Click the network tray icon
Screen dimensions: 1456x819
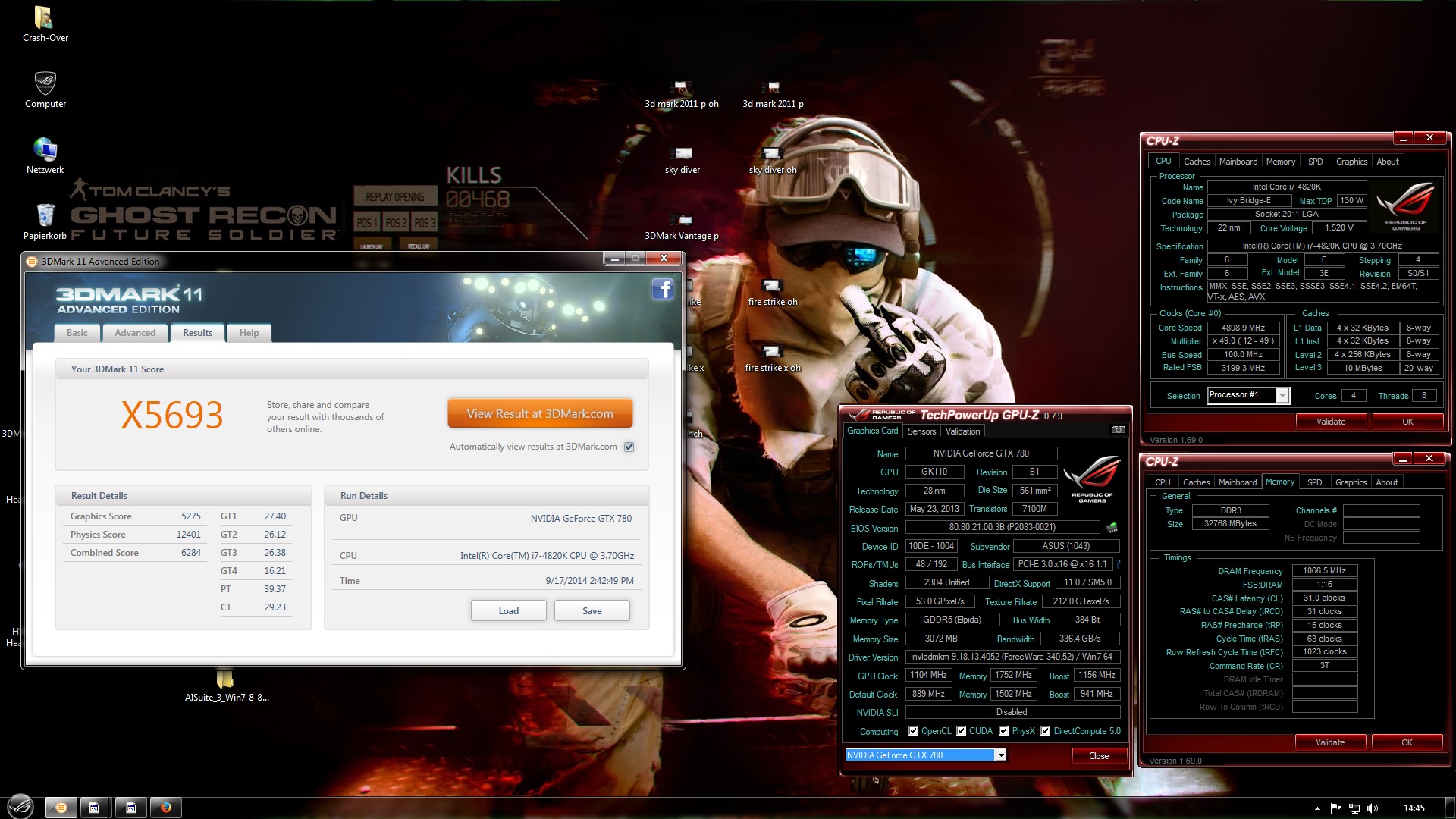[1354, 808]
